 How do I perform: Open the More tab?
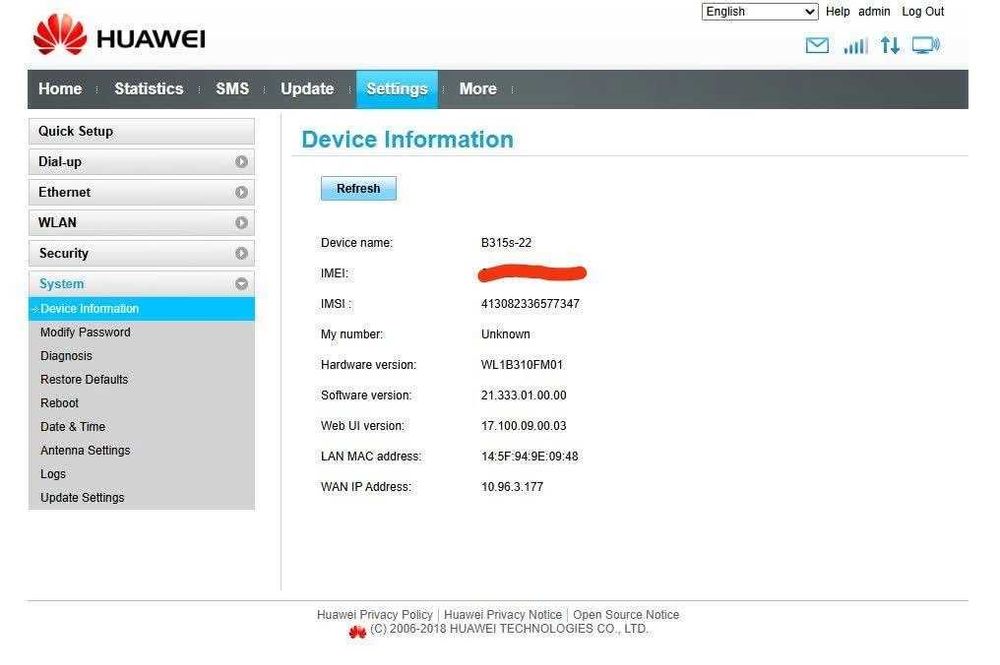pos(478,89)
